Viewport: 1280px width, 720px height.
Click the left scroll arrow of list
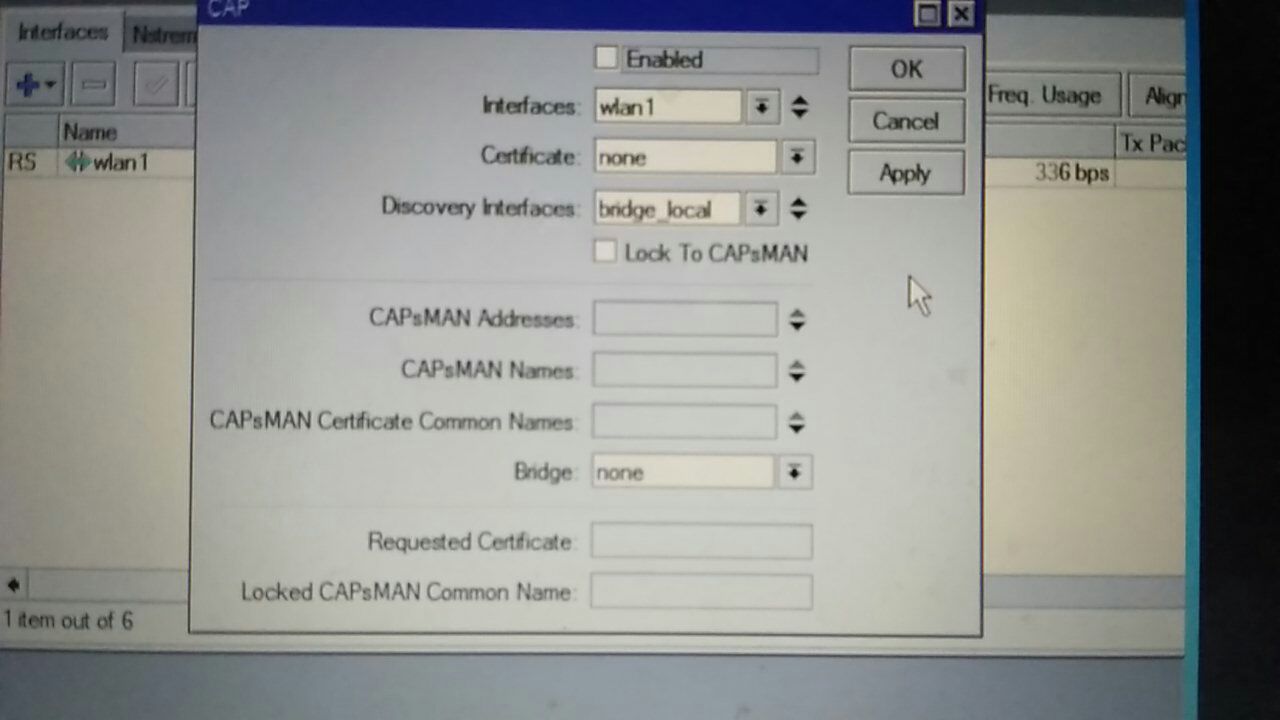pos(14,584)
